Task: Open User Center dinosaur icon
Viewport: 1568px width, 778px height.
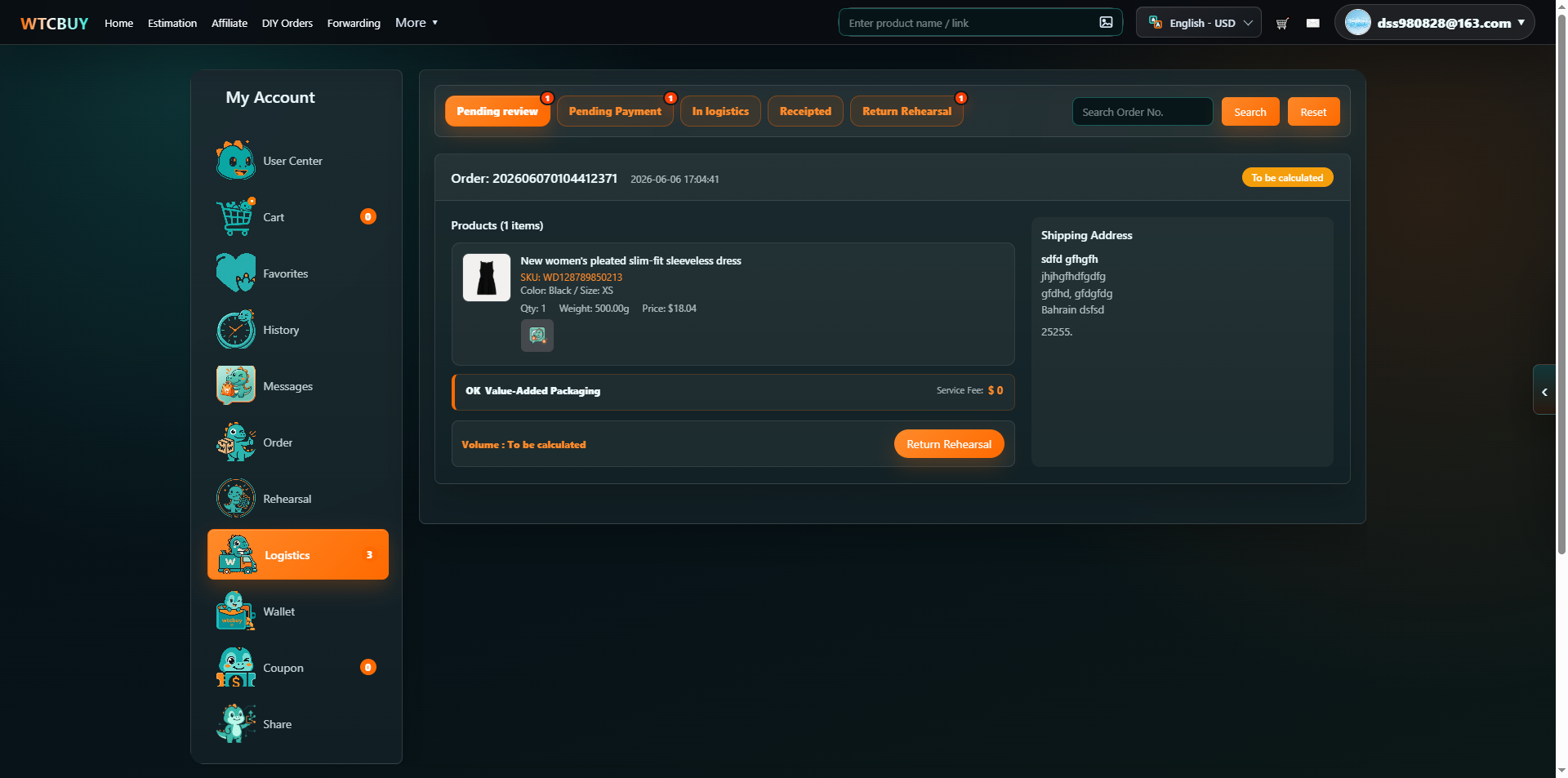Action: click(236, 161)
